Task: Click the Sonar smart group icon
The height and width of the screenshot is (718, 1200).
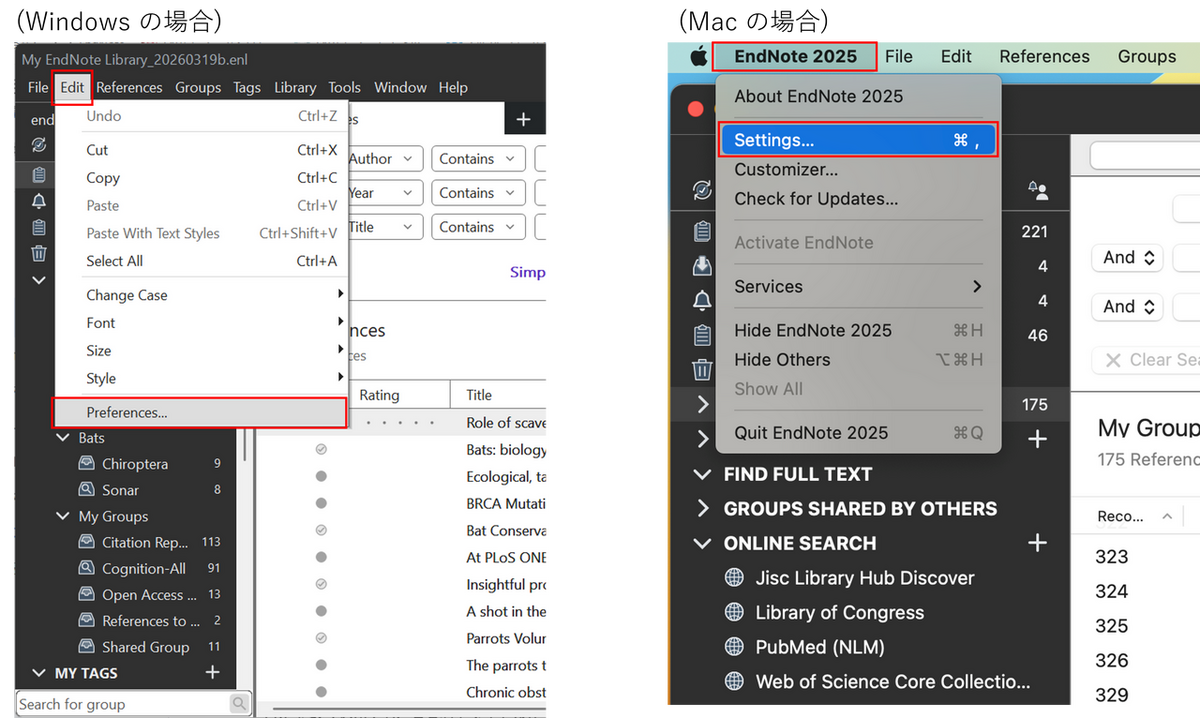Action: (x=86, y=490)
